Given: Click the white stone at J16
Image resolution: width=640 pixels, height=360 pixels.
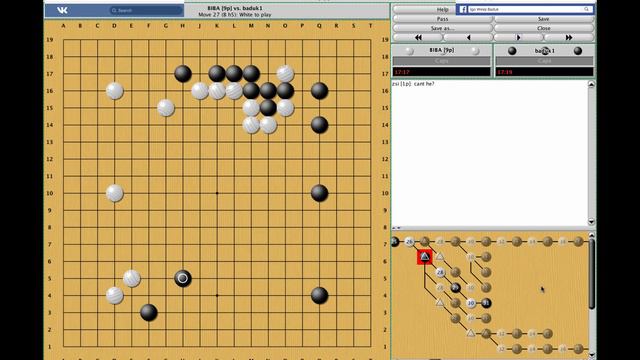Looking at the screenshot, I should 200,91.
